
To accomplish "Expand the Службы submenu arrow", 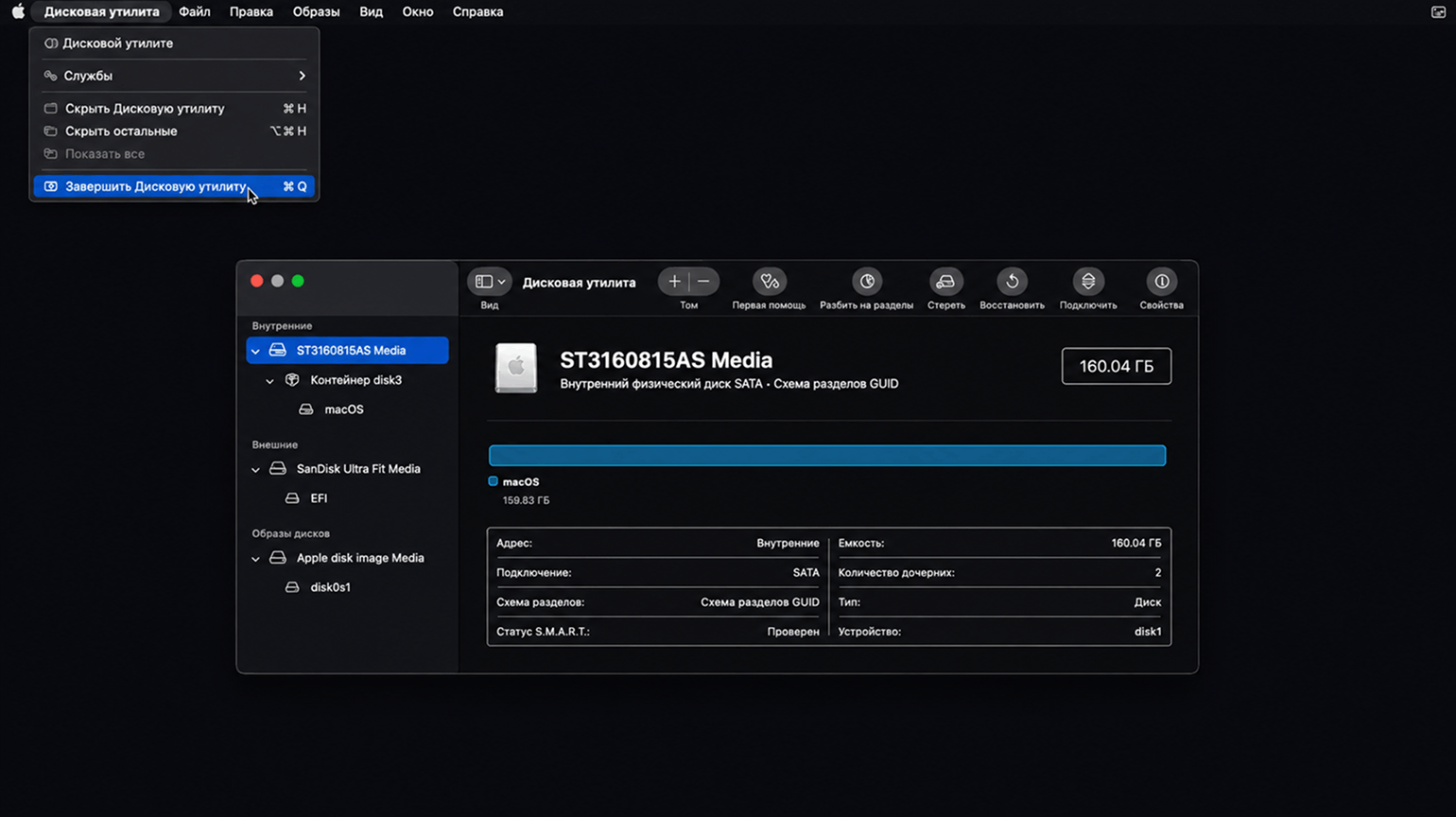I will pos(302,76).
